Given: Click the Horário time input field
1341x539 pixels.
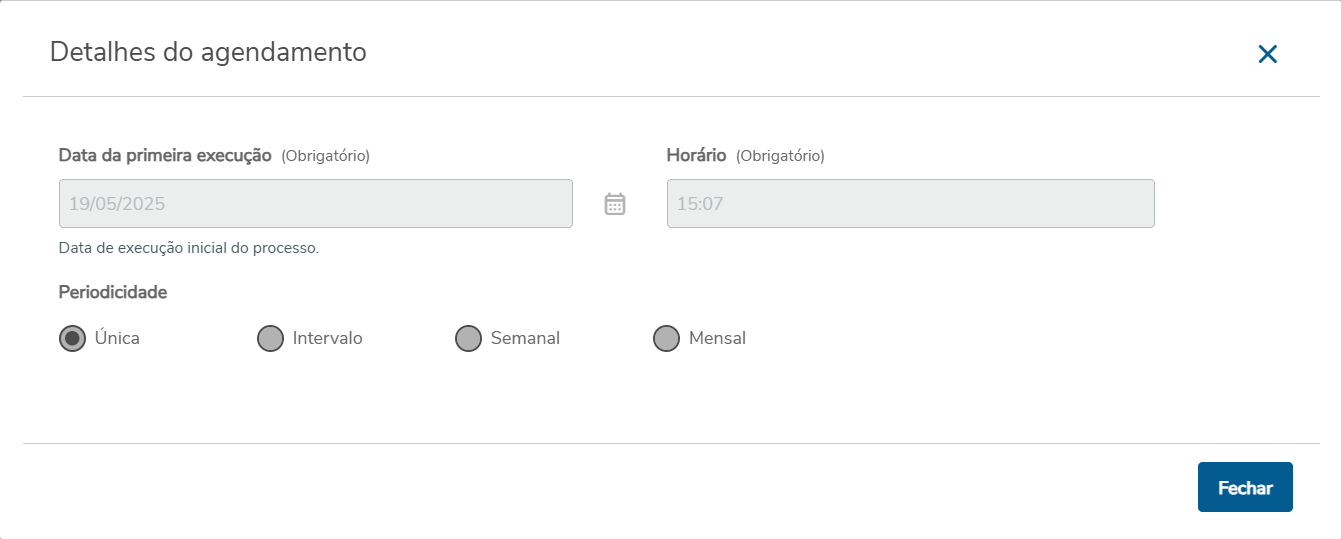Looking at the screenshot, I should point(910,204).
